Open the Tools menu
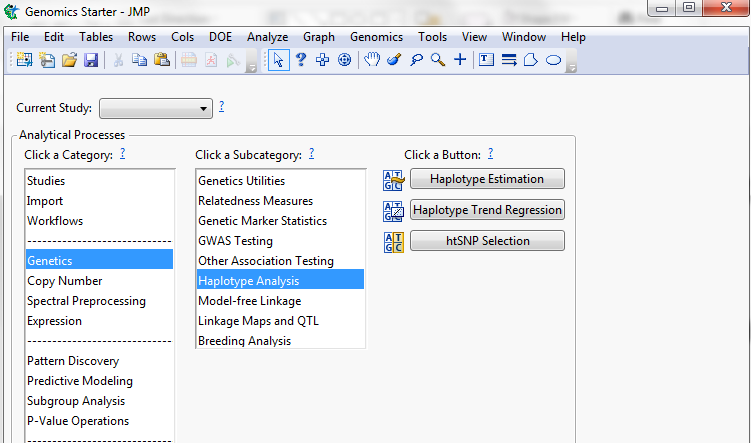 point(432,37)
